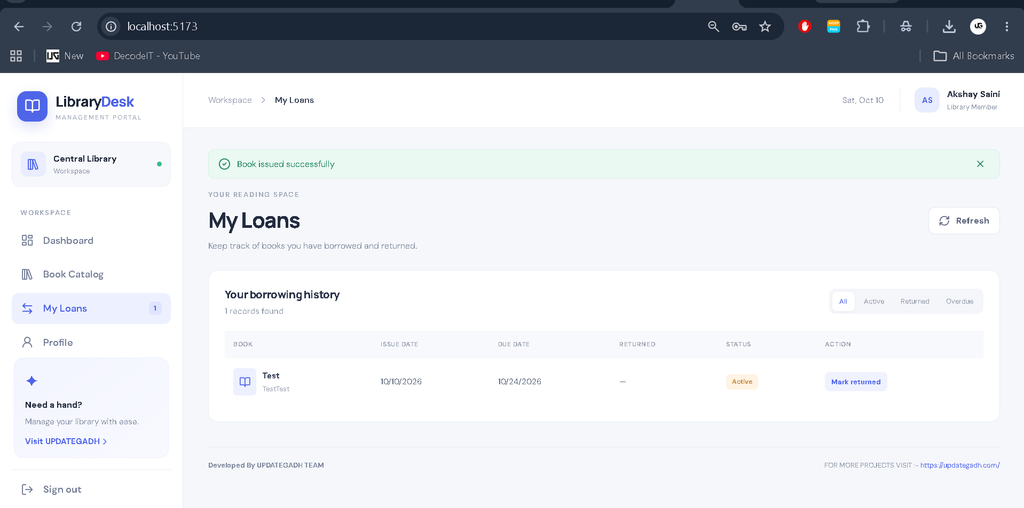Open the saved passwords key icon

click(739, 27)
